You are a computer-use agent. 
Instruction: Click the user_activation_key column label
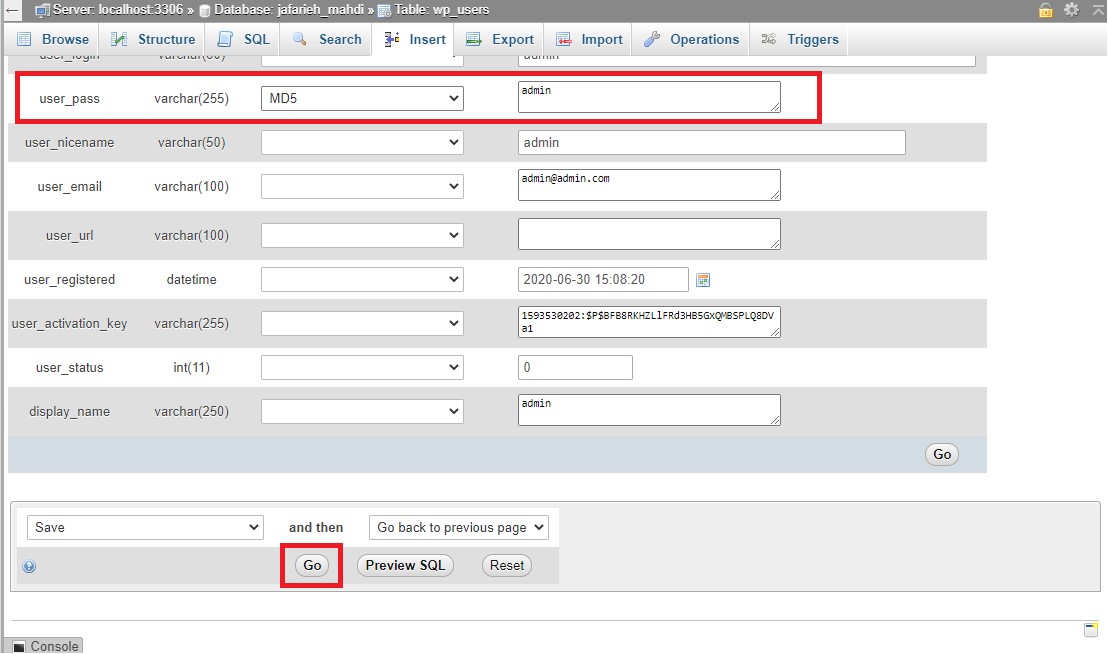(x=69, y=323)
